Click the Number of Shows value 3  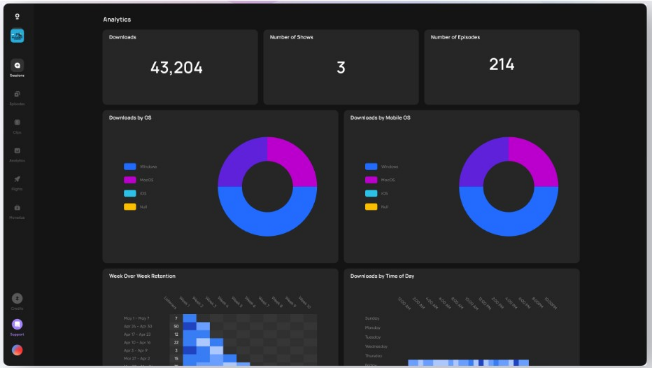click(x=341, y=67)
